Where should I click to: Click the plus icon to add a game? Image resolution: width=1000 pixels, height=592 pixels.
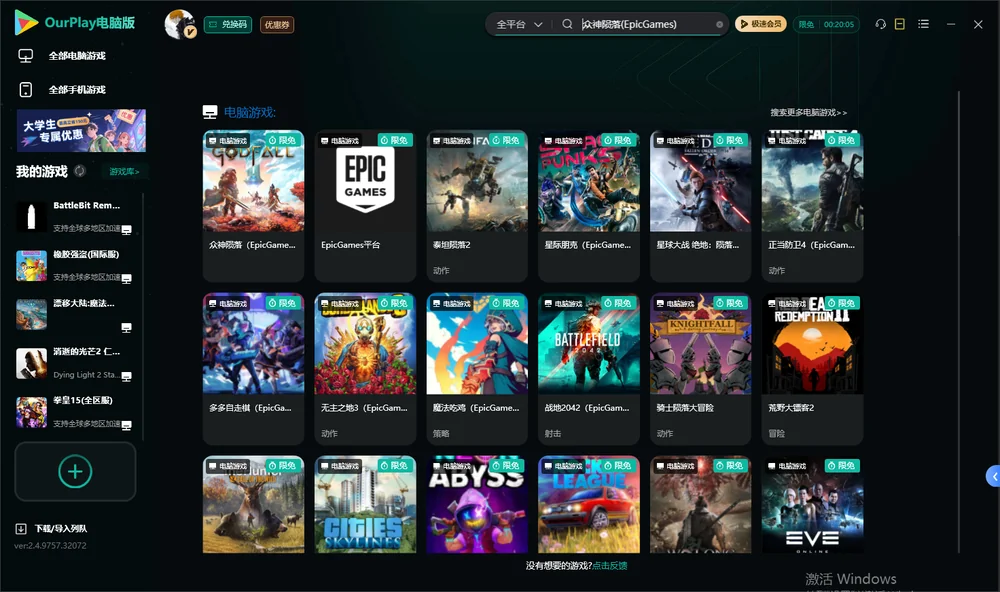(75, 471)
